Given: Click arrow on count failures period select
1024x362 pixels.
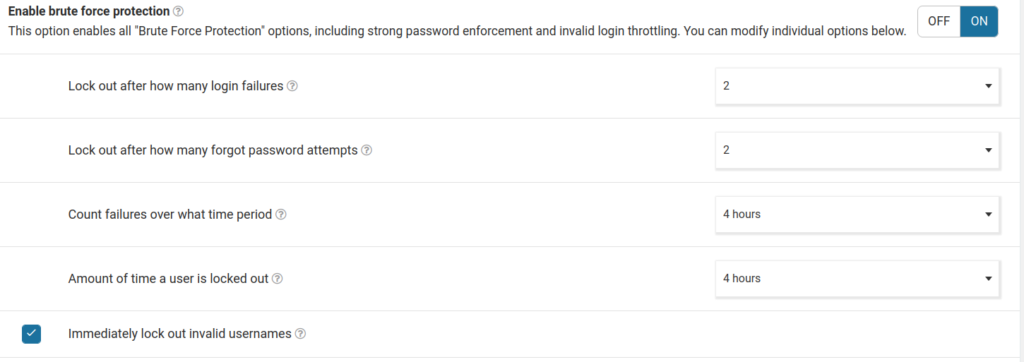Looking at the screenshot, I should coord(988,214).
